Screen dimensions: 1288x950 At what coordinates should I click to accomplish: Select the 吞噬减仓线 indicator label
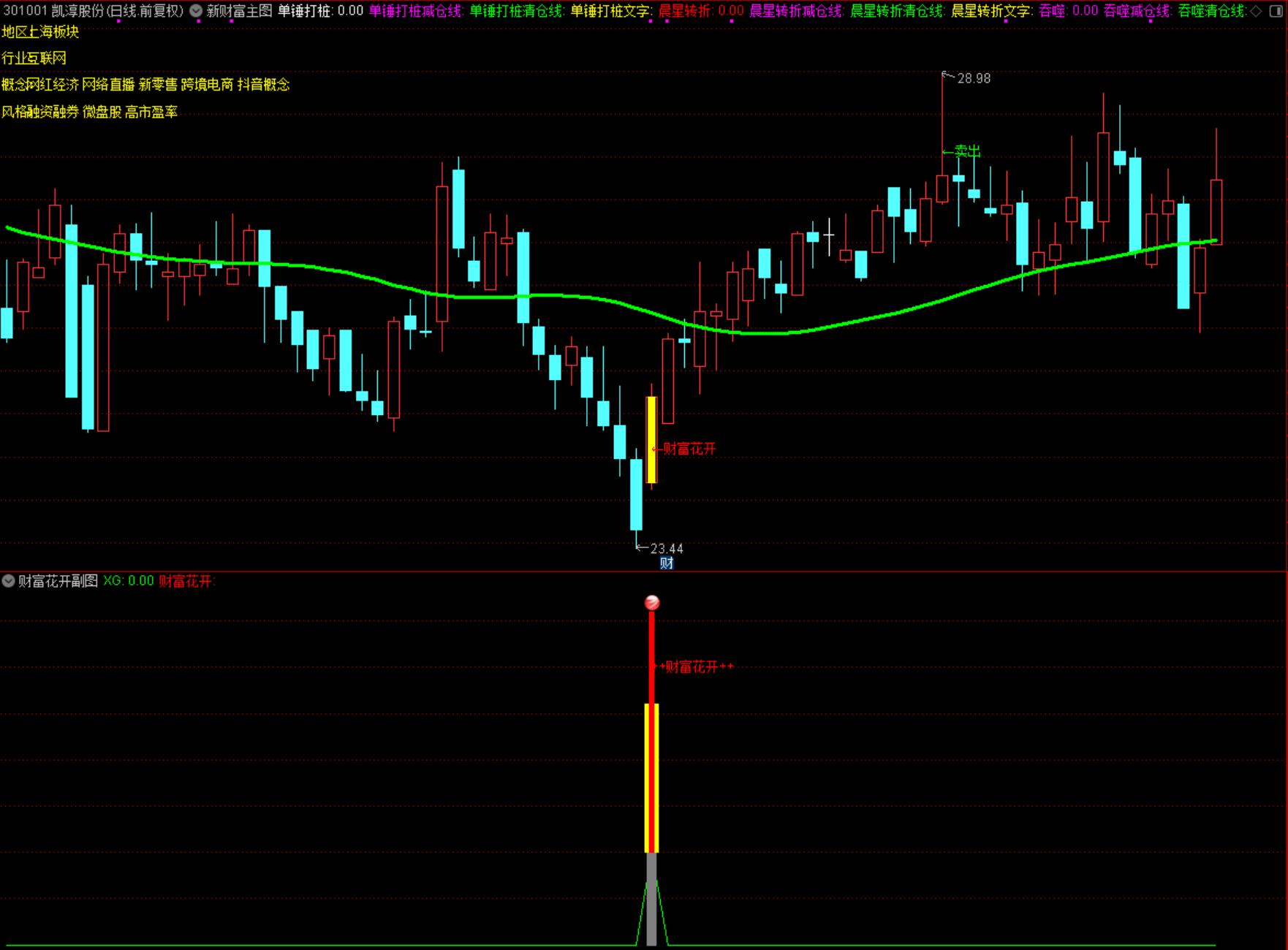[1137, 11]
